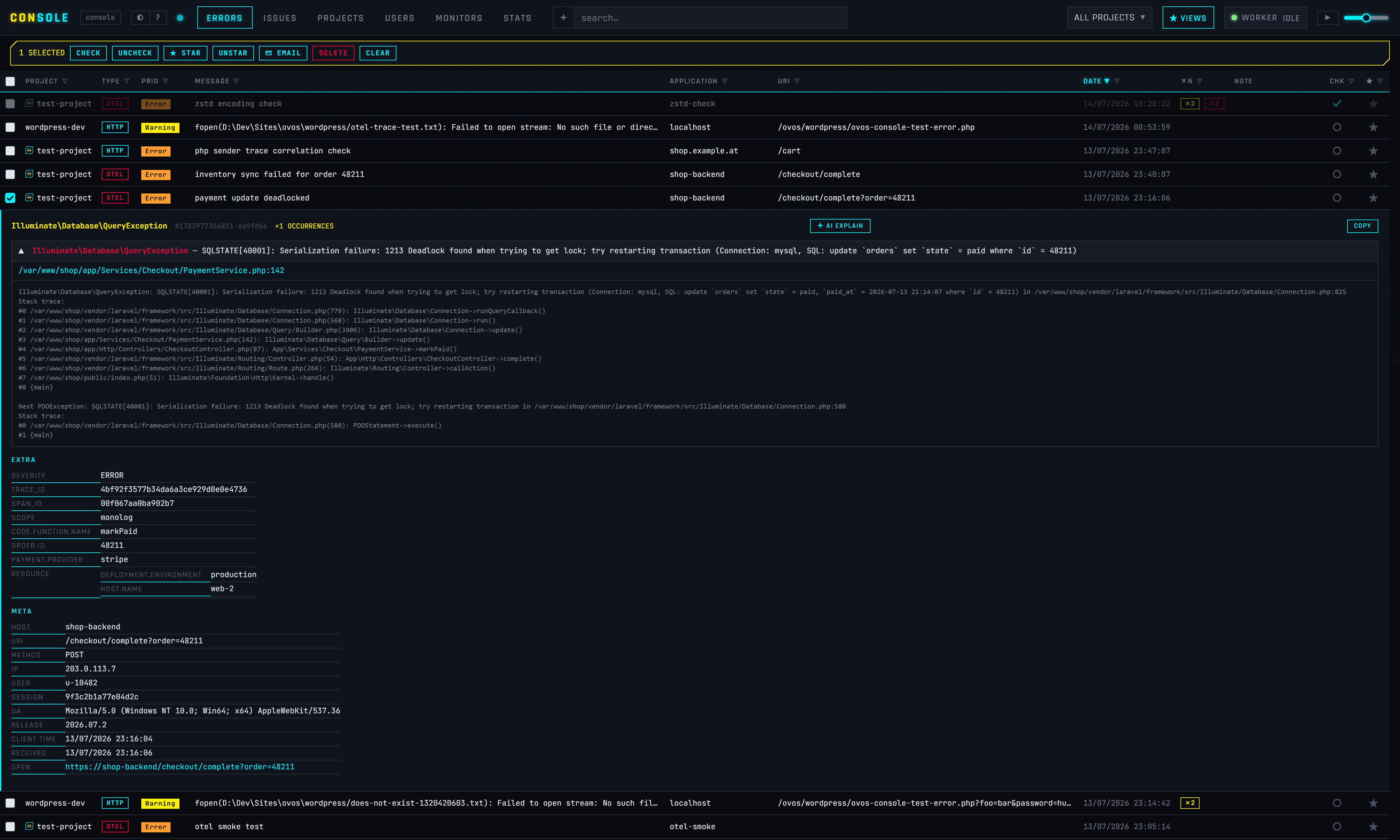The image size is (1400, 840).
Task: Click x2 badge on does-not-exist fopen row
Action: pos(1189,803)
